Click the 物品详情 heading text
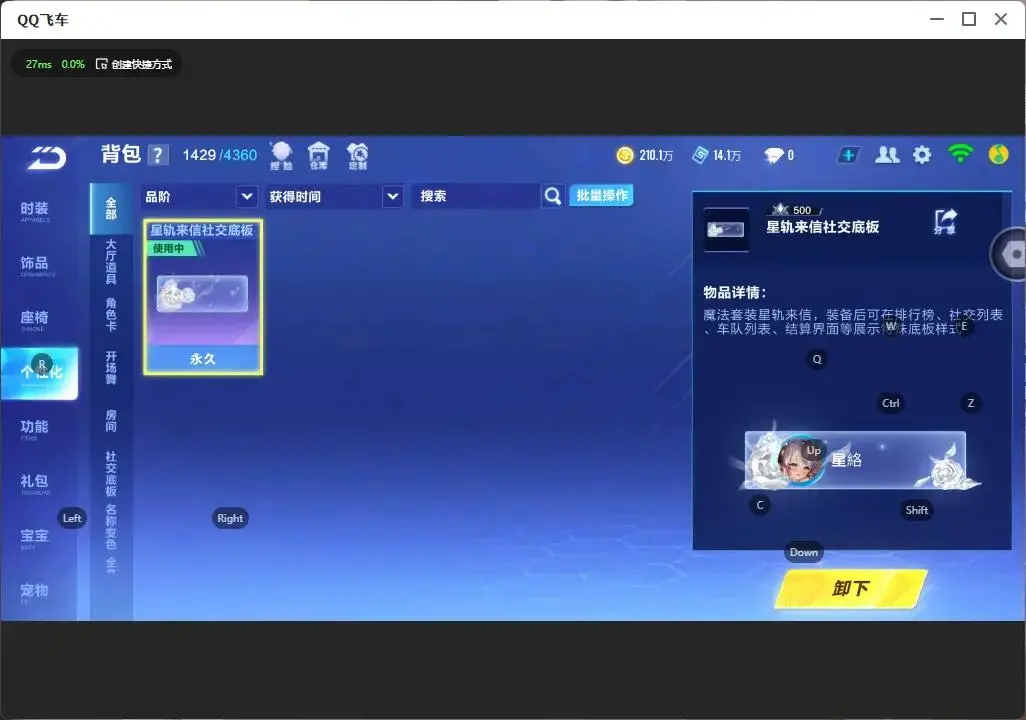Viewport: 1026px width, 720px height. pos(735,293)
